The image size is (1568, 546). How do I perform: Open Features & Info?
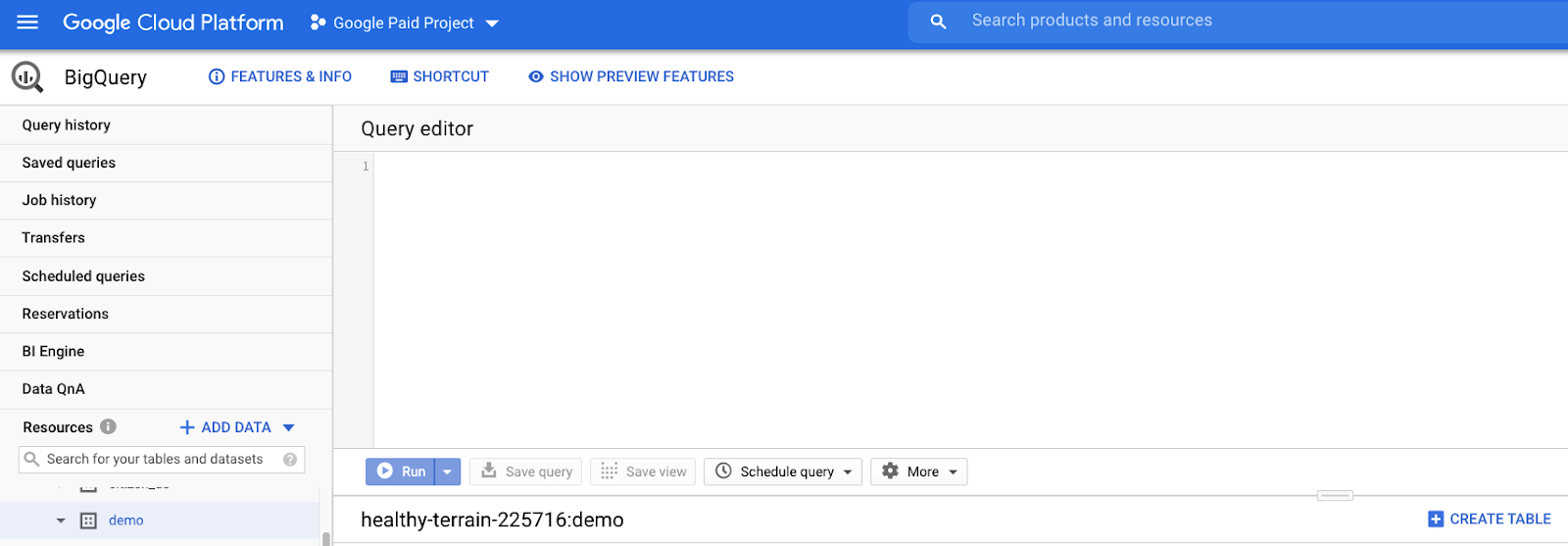(280, 76)
